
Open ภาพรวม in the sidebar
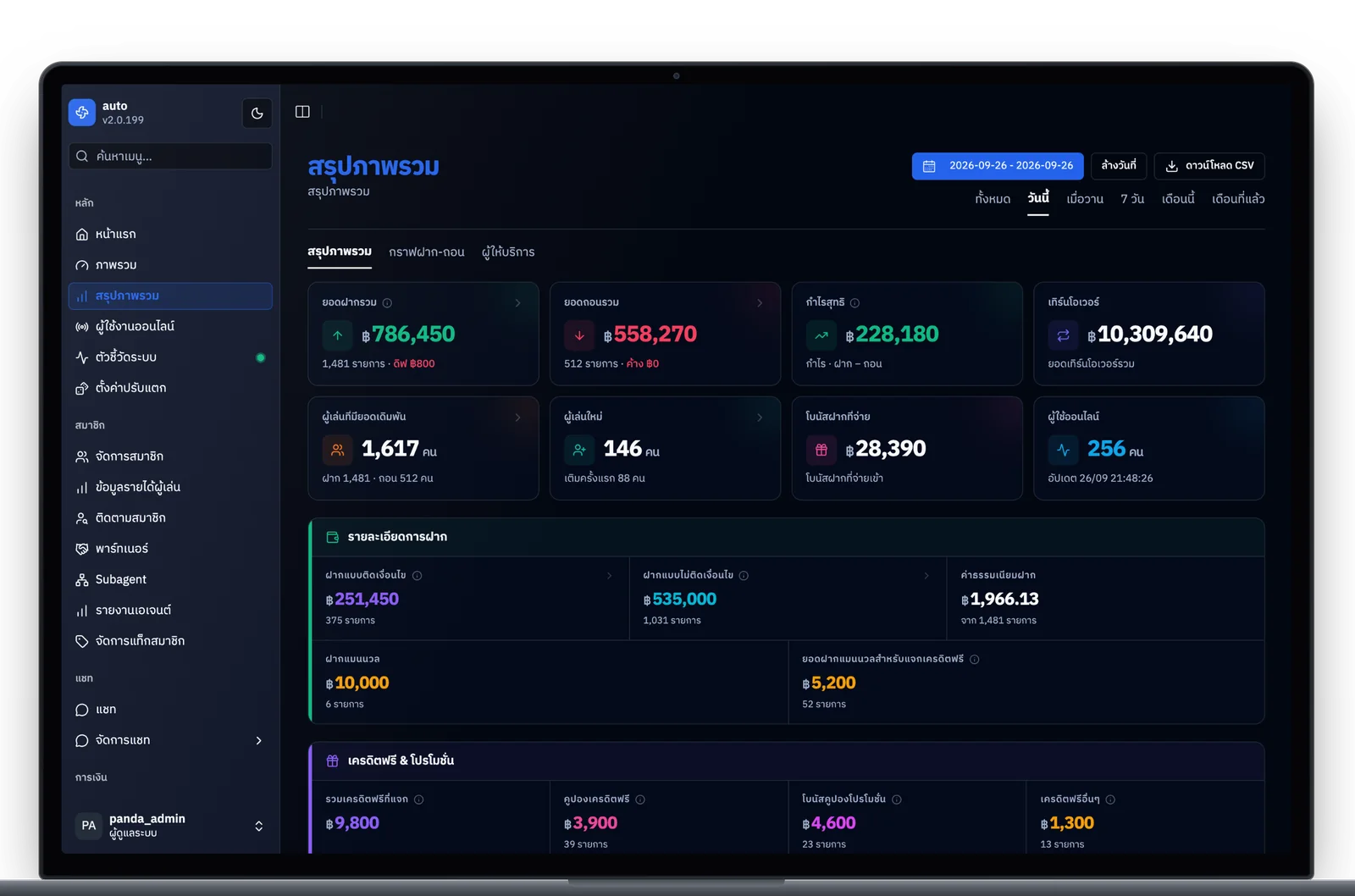pos(170,265)
